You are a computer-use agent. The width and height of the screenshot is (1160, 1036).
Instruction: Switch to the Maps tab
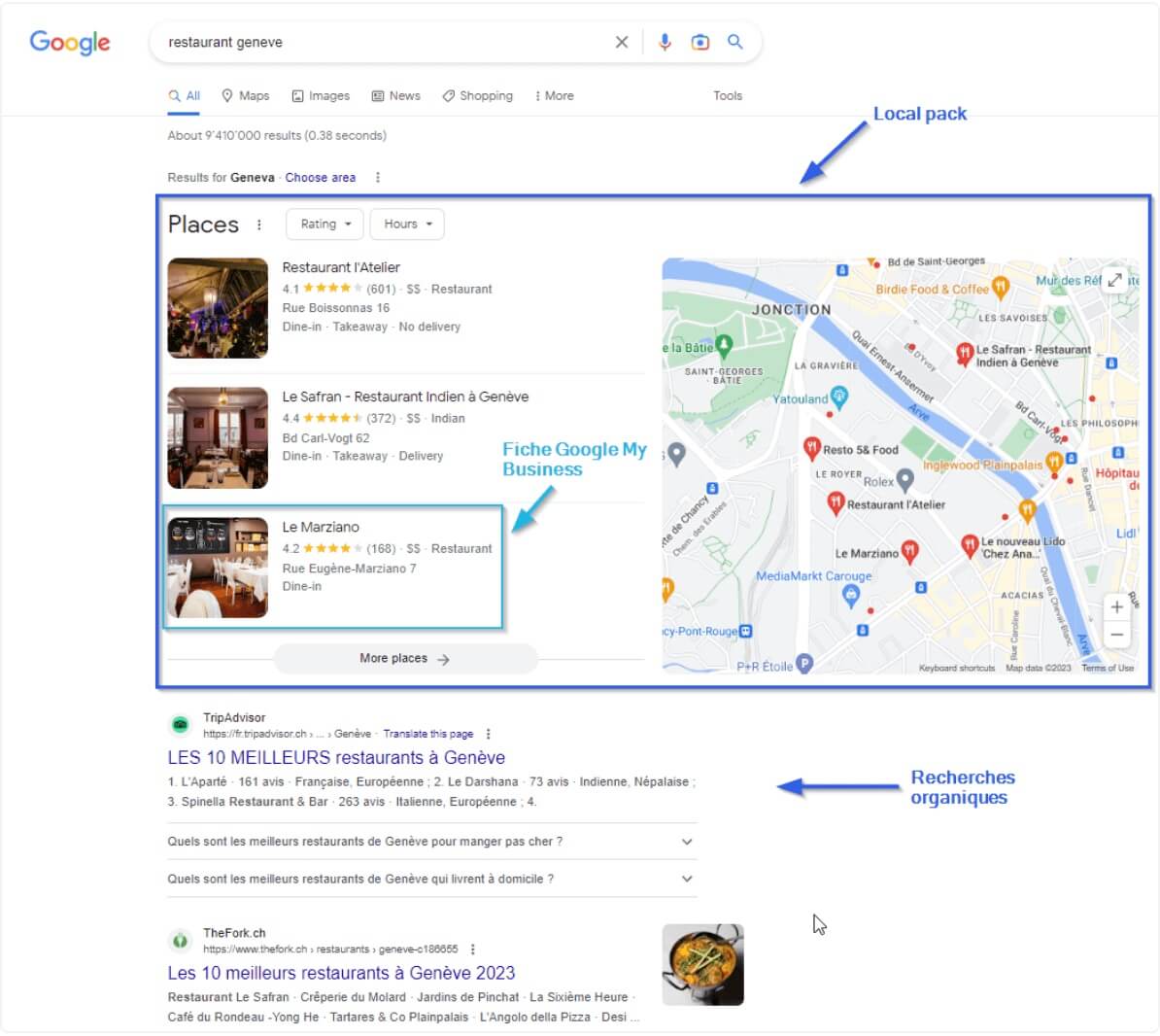(x=246, y=96)
